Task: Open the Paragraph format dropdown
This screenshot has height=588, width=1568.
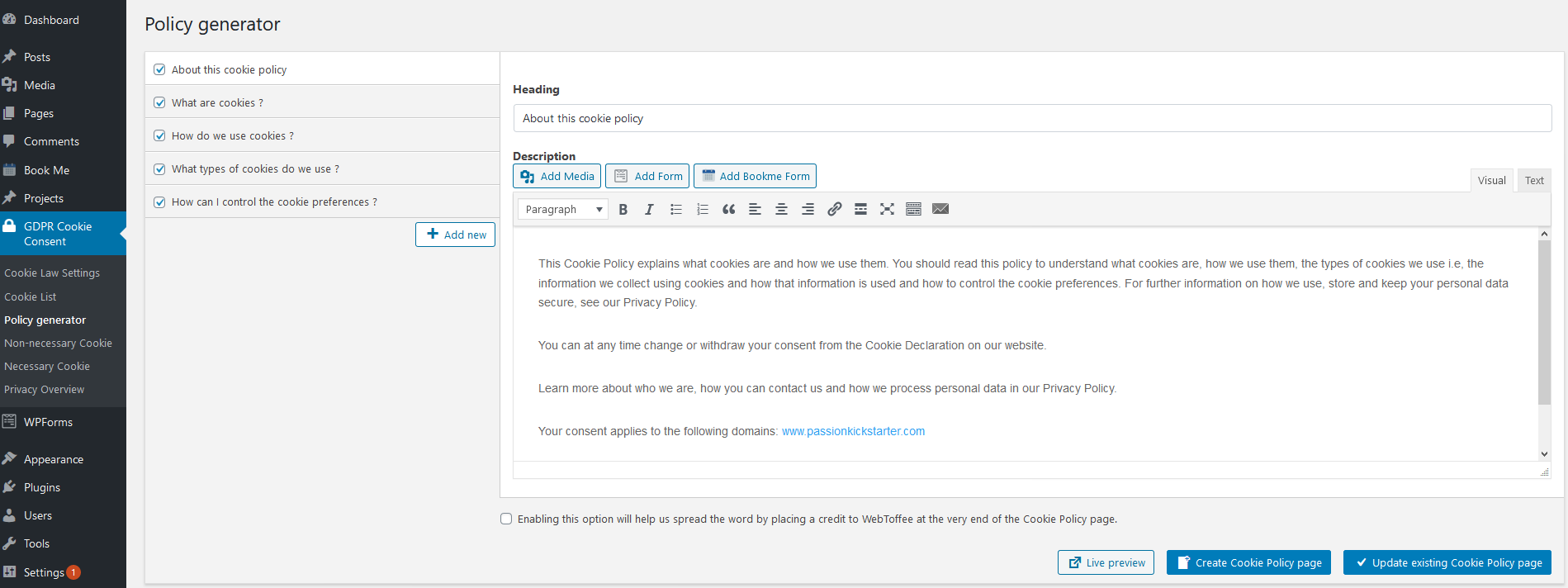Action: (x=563, y=209)
